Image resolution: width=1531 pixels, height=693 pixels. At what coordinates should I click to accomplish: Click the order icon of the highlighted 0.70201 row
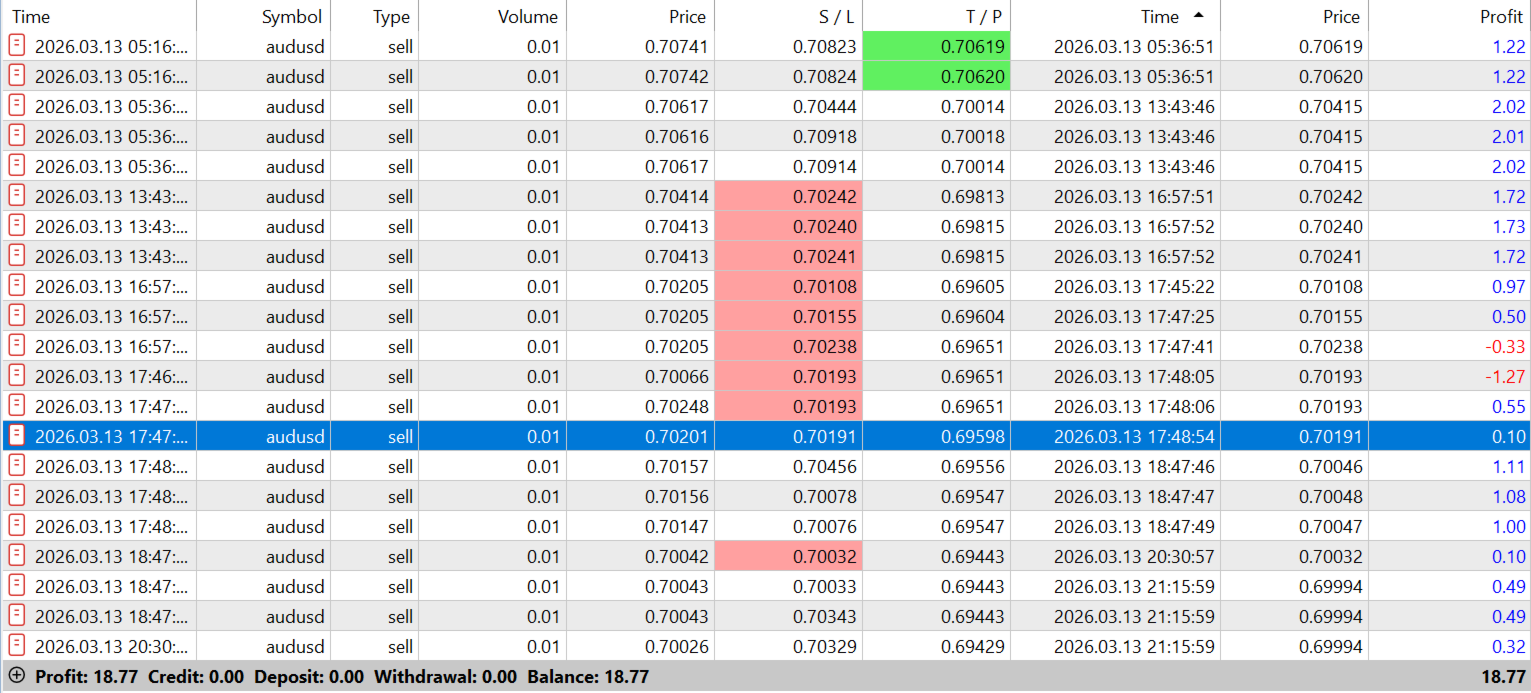point(17,436)
